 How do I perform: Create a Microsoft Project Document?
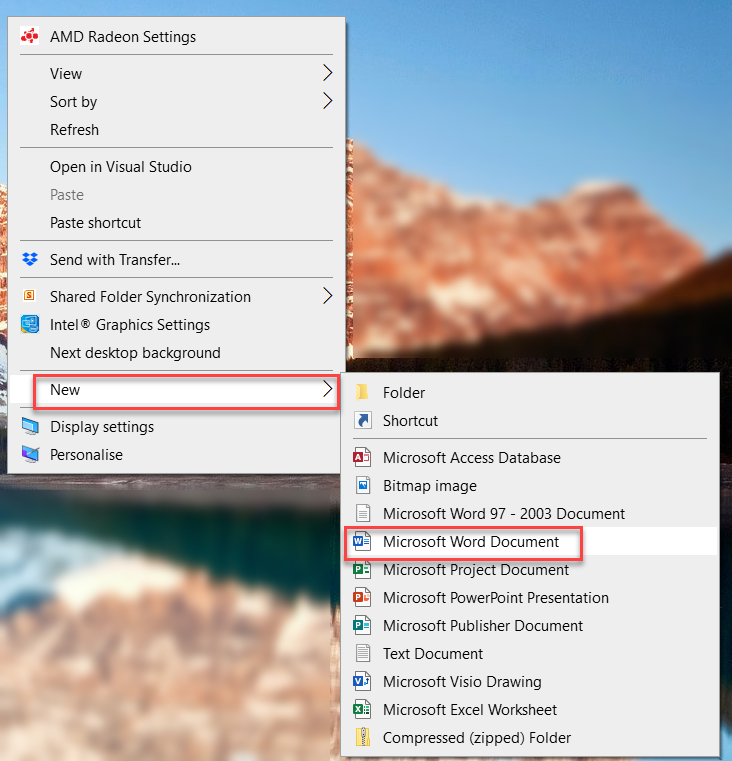click(x=530, y=569)
